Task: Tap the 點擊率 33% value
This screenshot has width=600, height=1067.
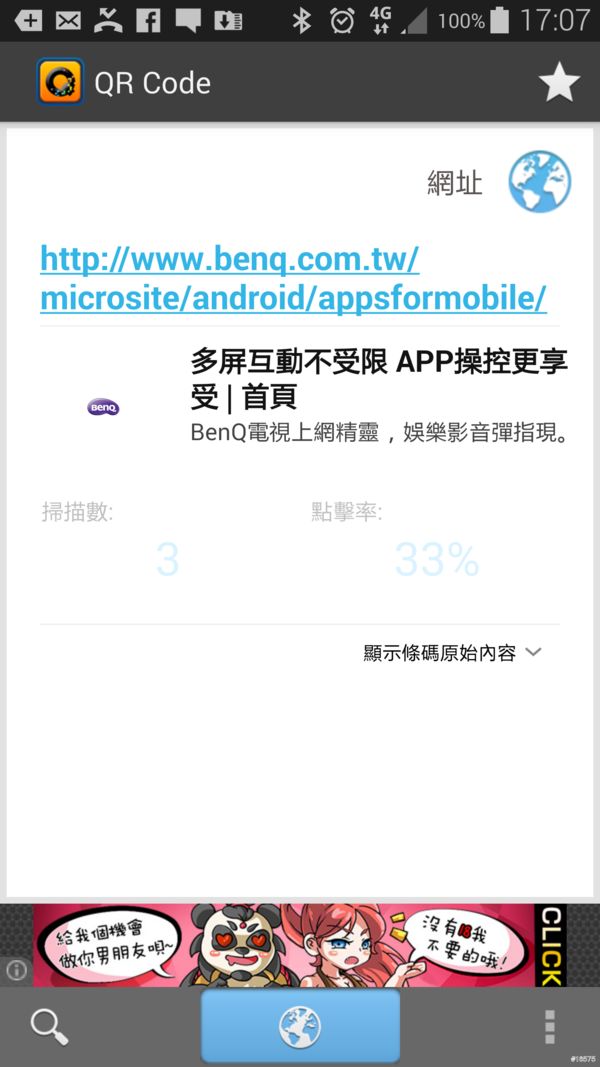Action: [x=437, y=560]
